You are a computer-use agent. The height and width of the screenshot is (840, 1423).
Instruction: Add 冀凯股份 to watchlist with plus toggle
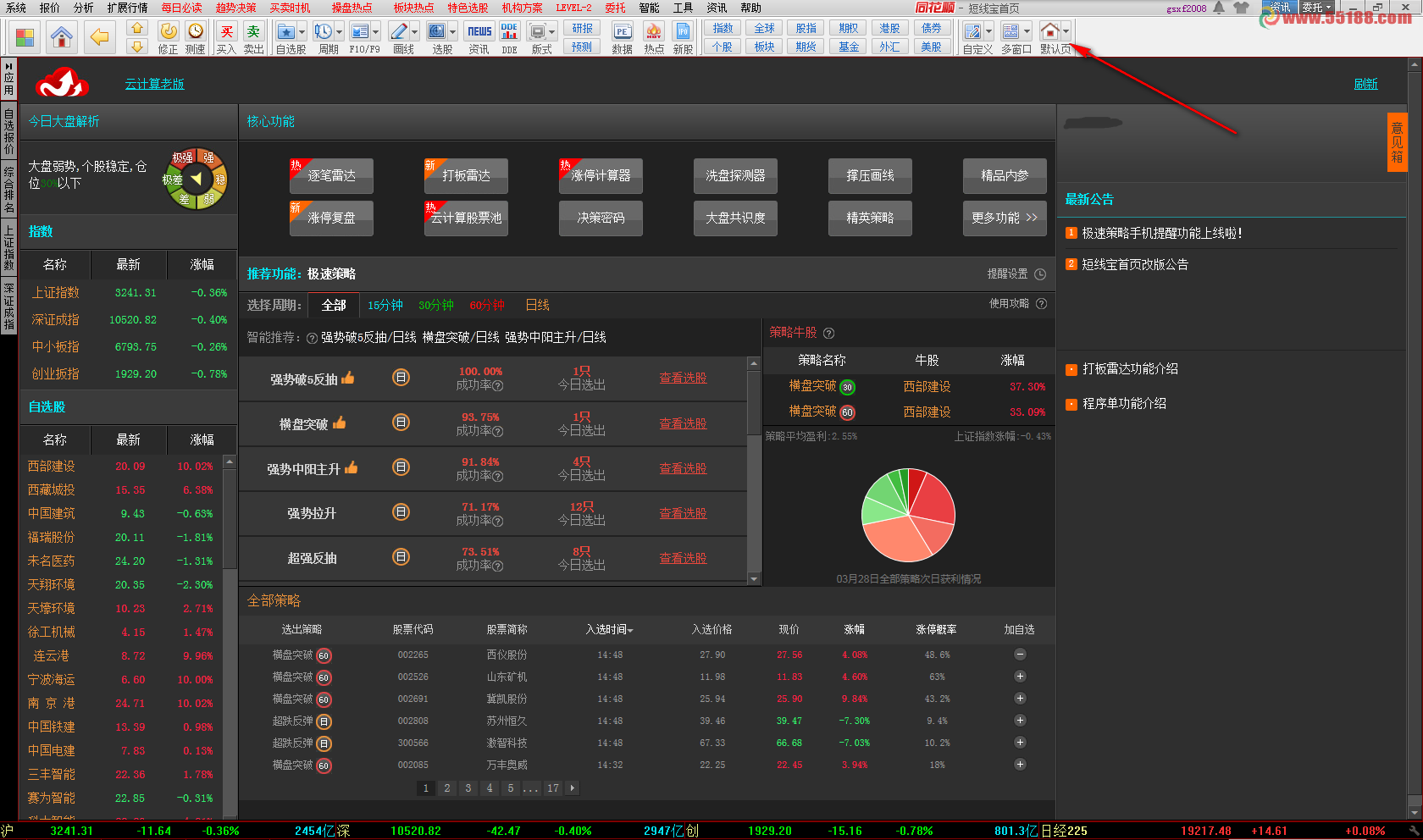tap(1020, 699)
